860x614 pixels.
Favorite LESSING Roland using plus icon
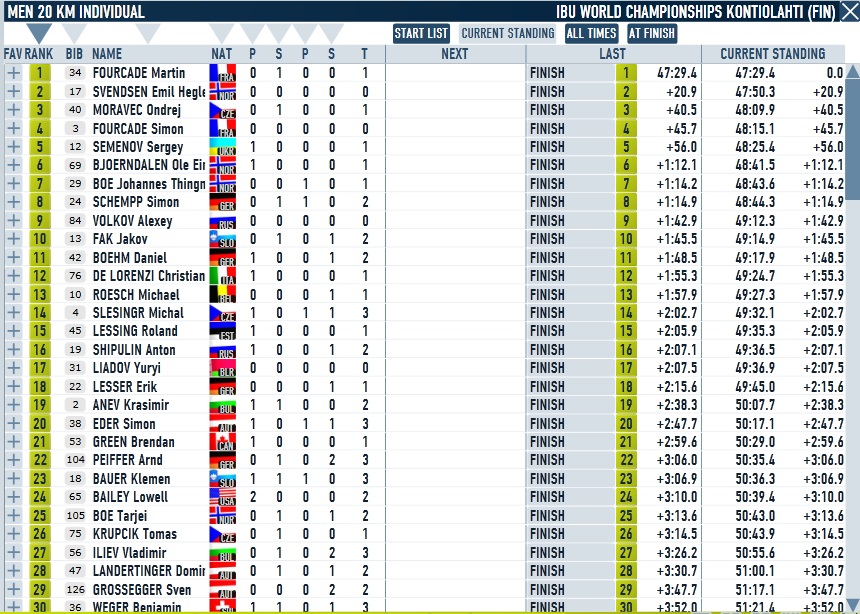pyautogui.click(x=14, y=331)
